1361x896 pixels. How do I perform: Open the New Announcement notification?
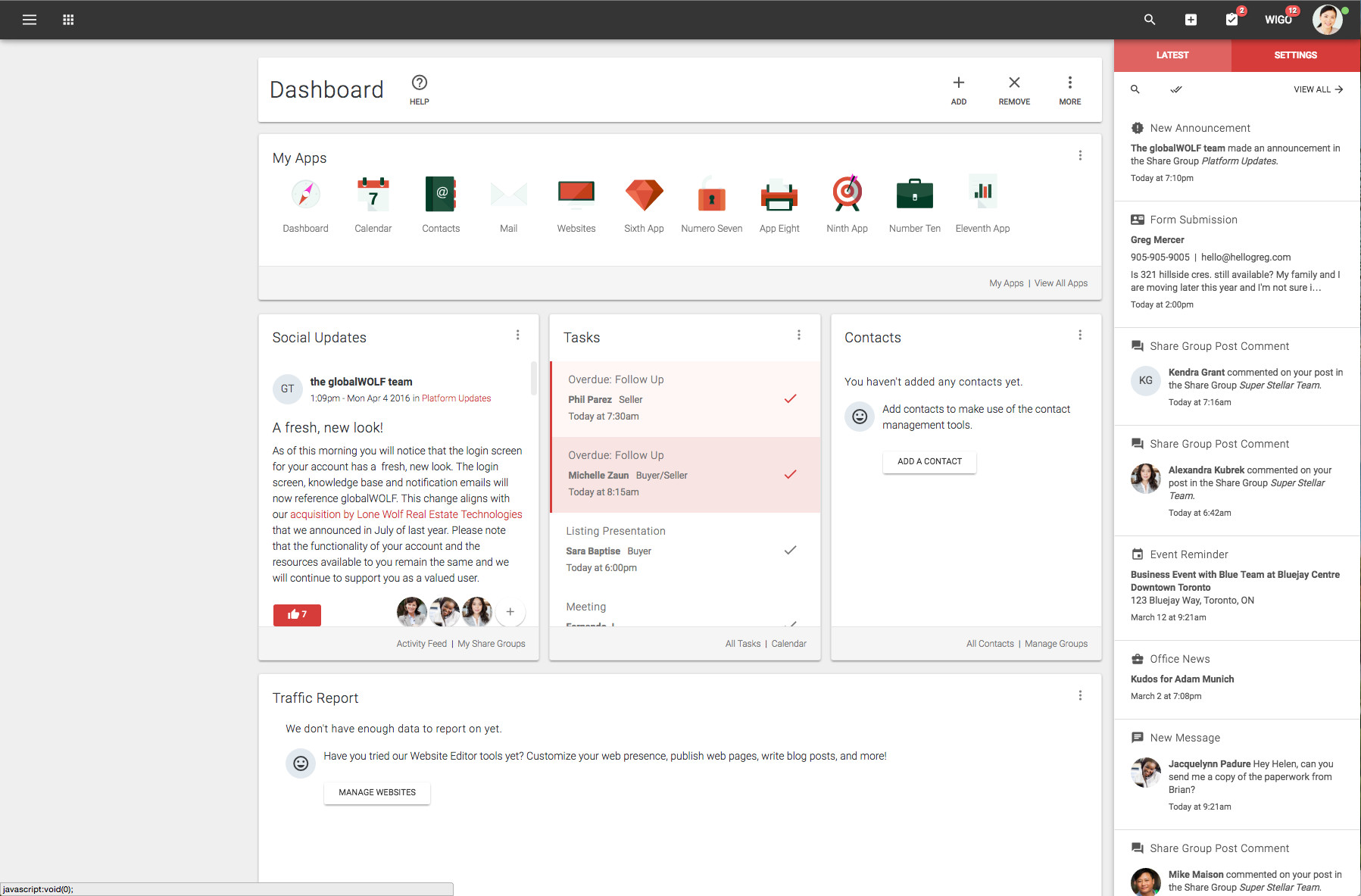(1238, 155)
